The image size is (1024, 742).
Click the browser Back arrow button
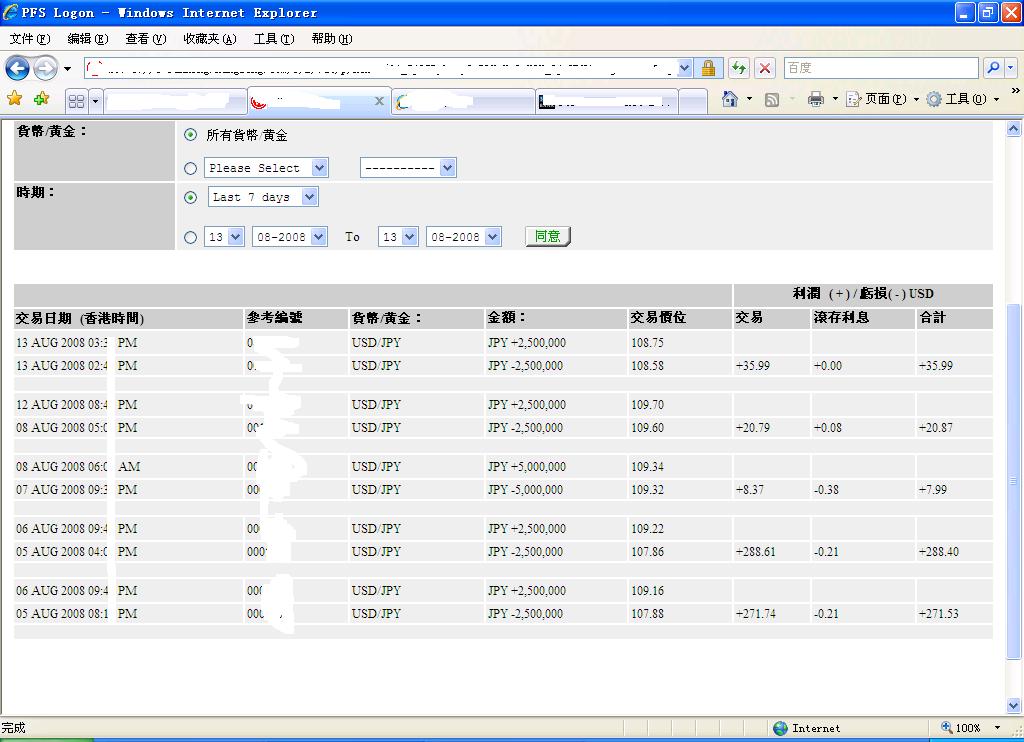[x=18, y=68]
